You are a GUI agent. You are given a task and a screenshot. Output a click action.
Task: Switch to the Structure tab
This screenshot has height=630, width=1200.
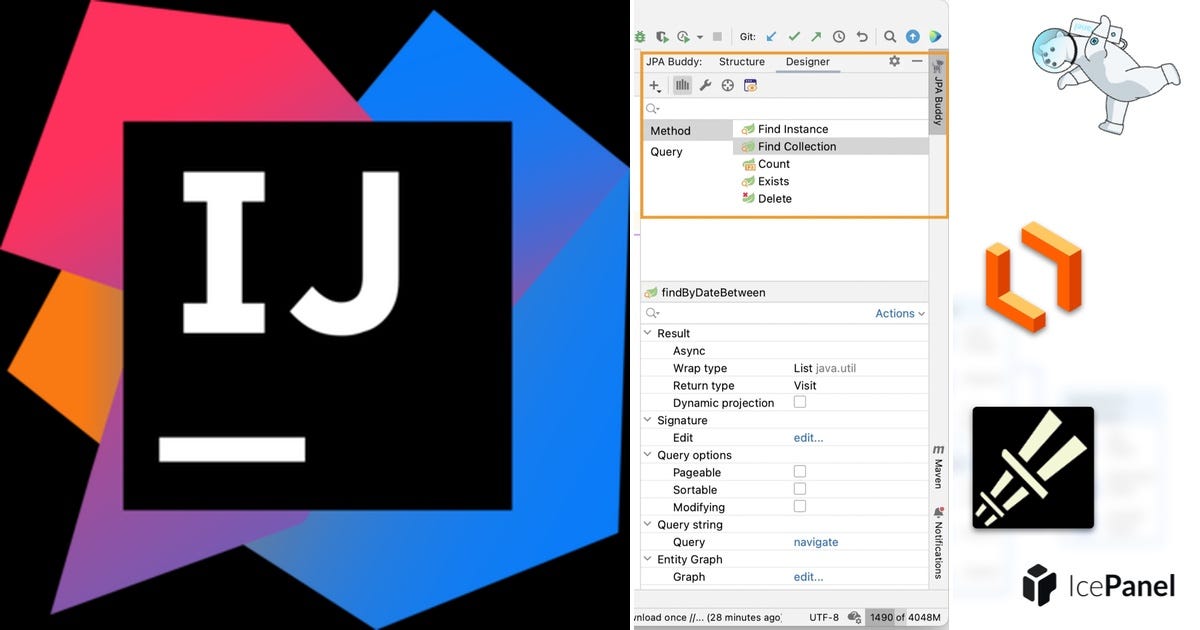[x=741, y=61]
